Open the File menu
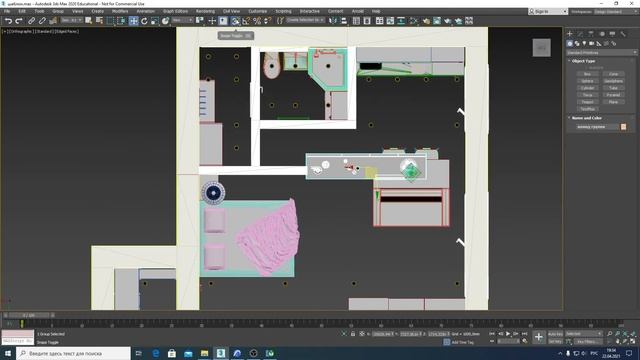The width and height of the screenshot is (640, 360). (x=7, y=11)
